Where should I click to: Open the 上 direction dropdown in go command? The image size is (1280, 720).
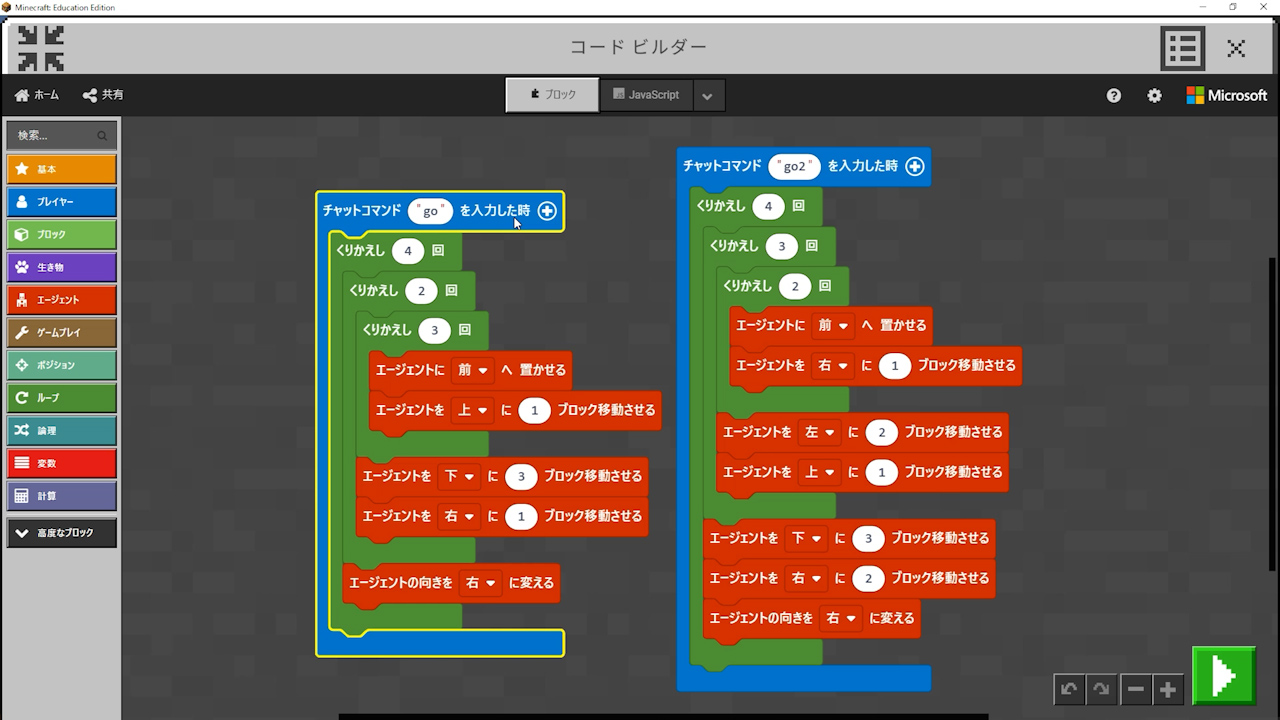(473, 410)
